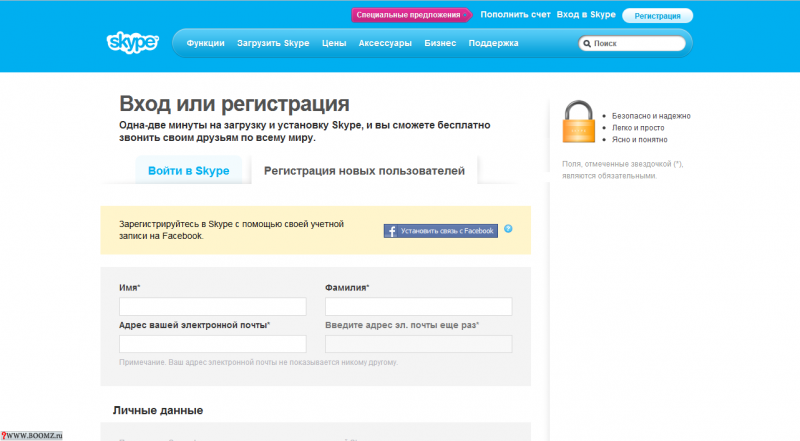
Task: Click the Имя input field
Action: pyautogui.click(x=213, y=307)
